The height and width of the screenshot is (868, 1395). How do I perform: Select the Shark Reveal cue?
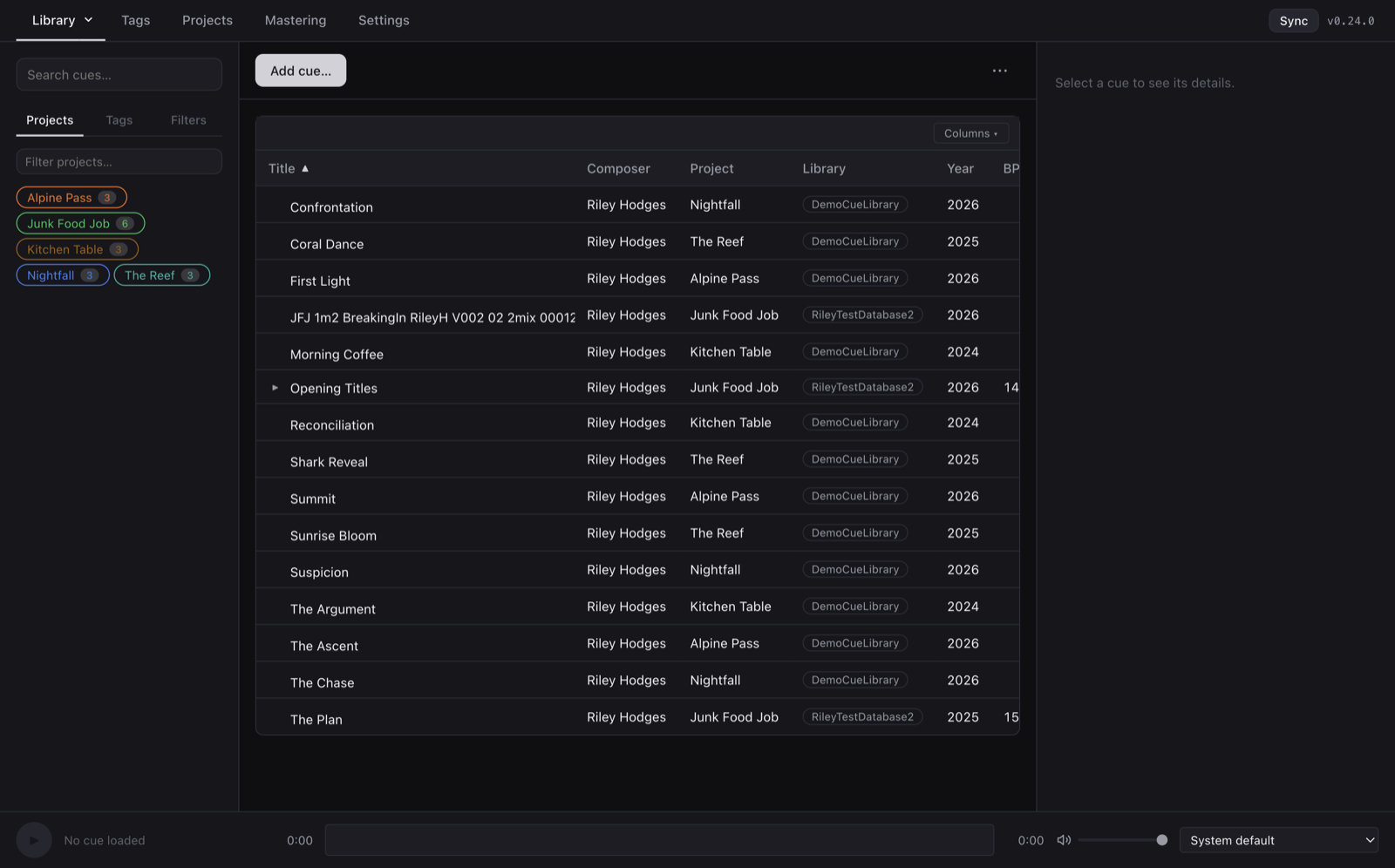click(x=329, y=462)
